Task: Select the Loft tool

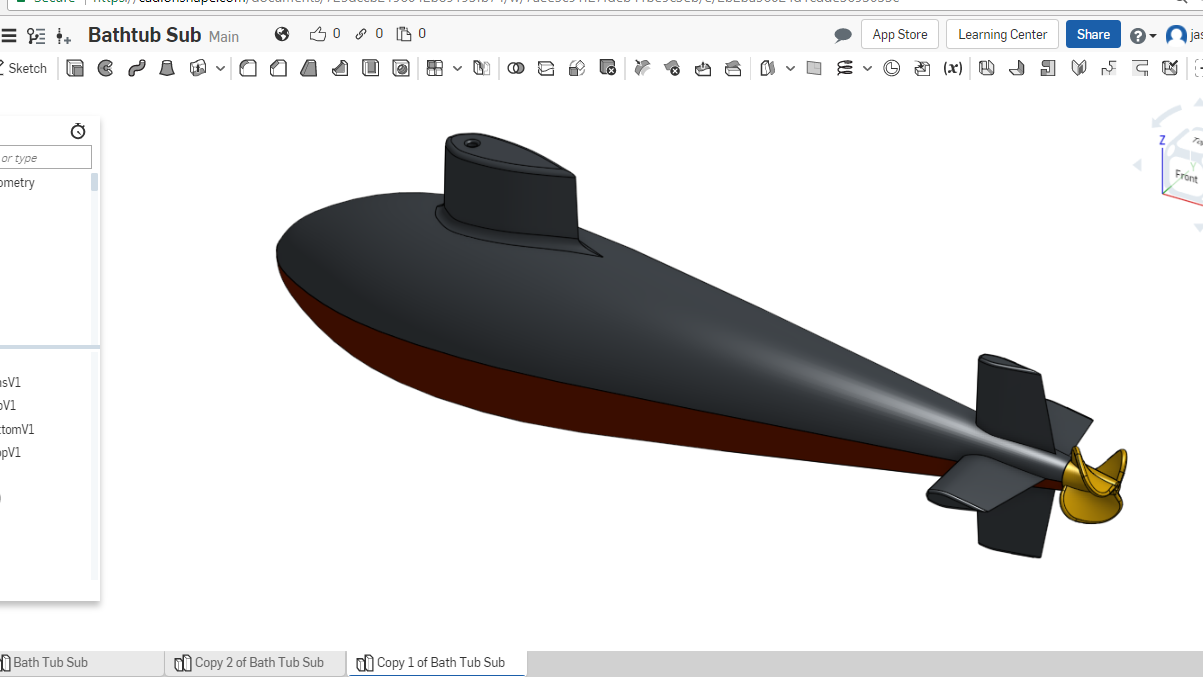Action: pos(167,69)
